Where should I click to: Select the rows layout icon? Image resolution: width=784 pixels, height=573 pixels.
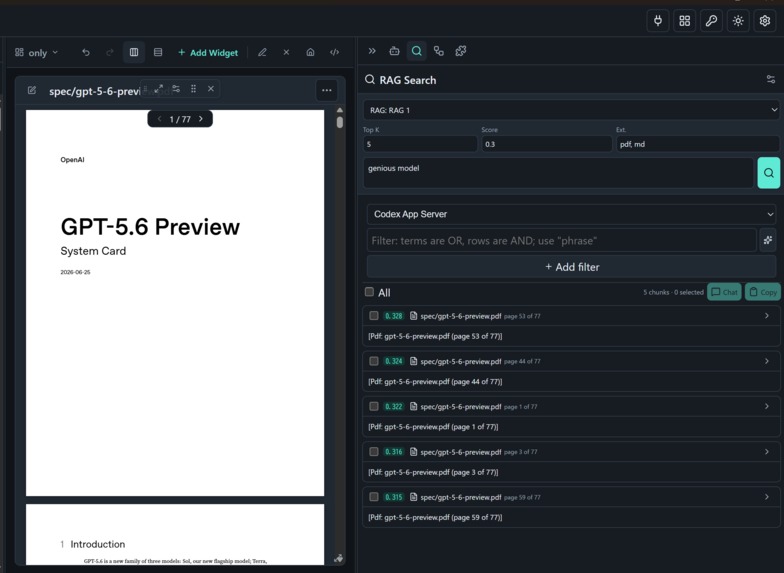[x=158, y=52]
